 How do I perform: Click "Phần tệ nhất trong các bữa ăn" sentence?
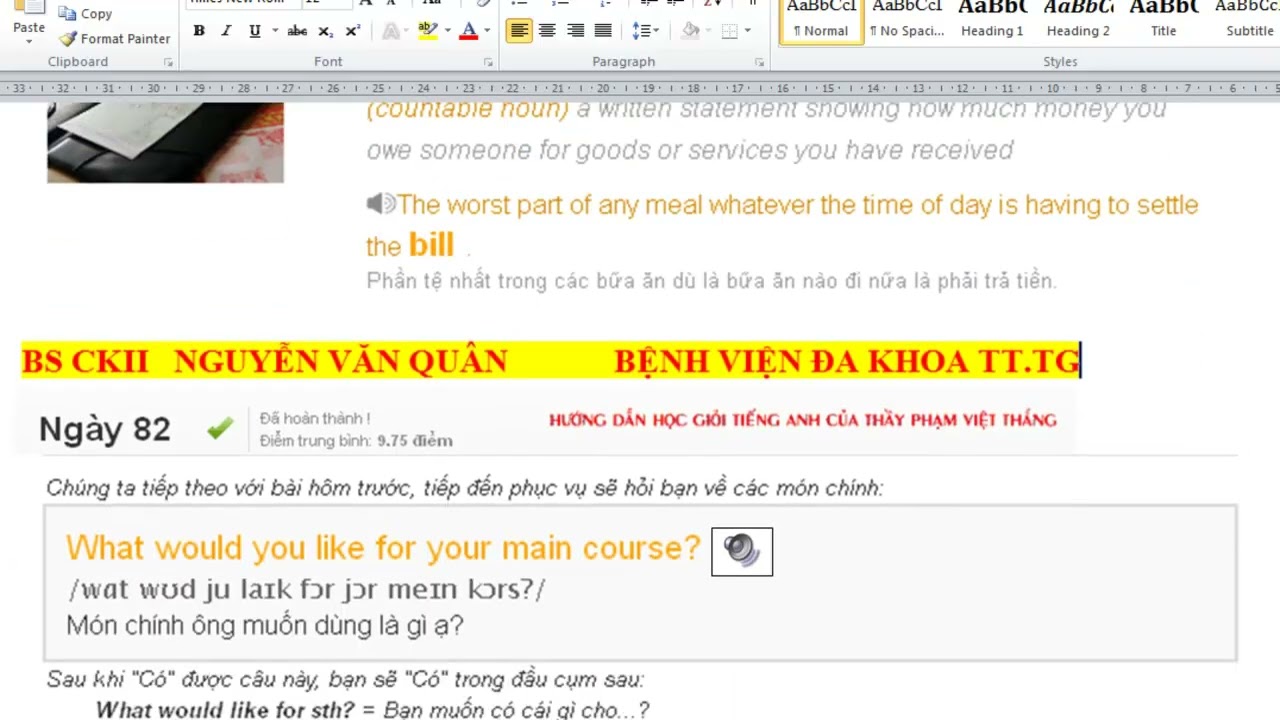pyautogui.click(x=711, y=281)
